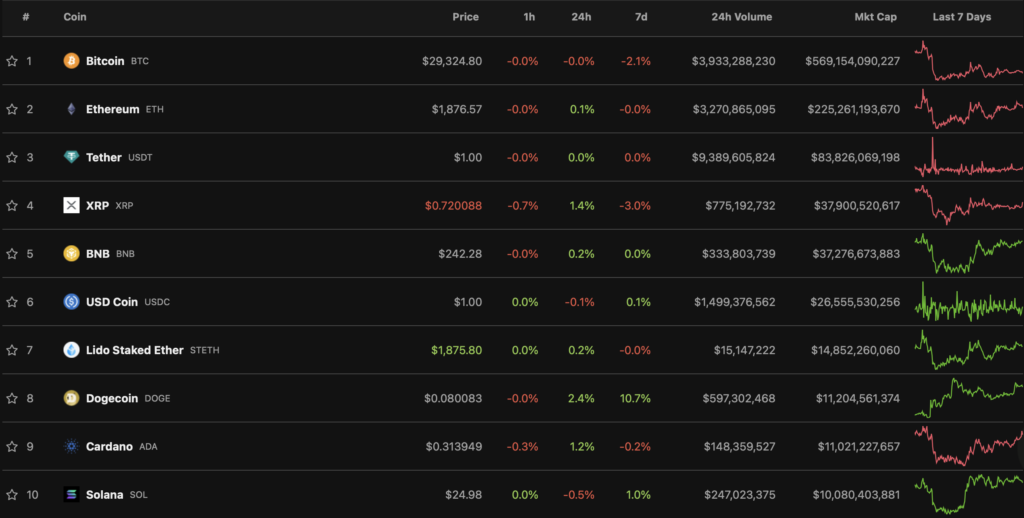The width and height of the screenshot is (1024, 518).
Task: Click Dogecoin 7d change 10.7%
Action: tap(635, 398)
